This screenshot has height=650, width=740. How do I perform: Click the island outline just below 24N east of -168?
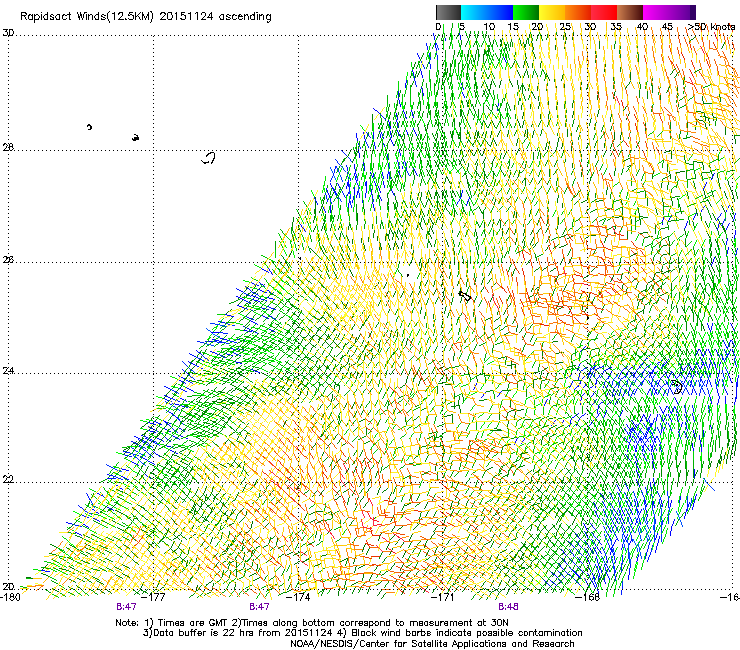(x=677, y=387)
